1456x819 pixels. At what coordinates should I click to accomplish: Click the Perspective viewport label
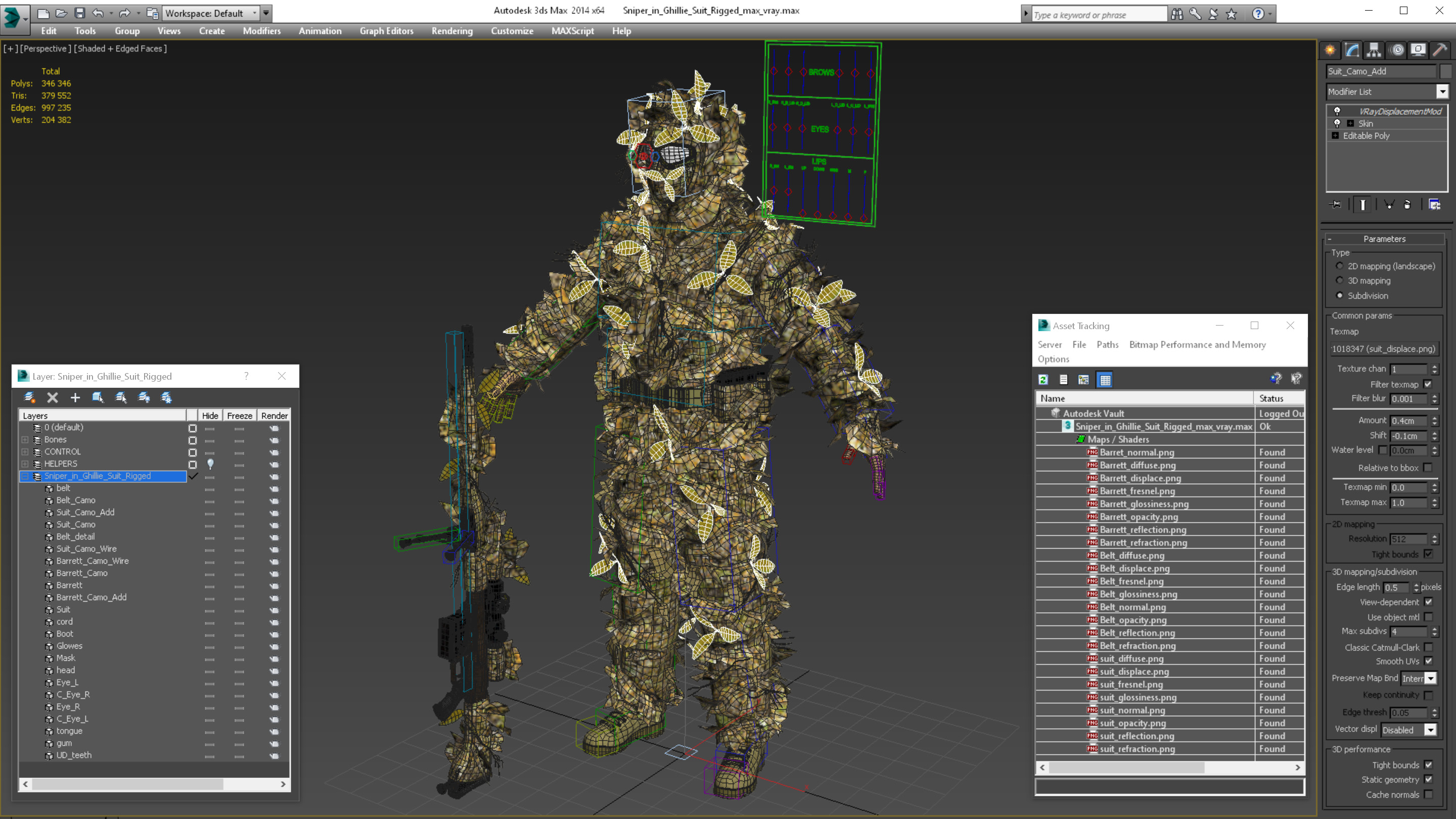coord(46,49)
